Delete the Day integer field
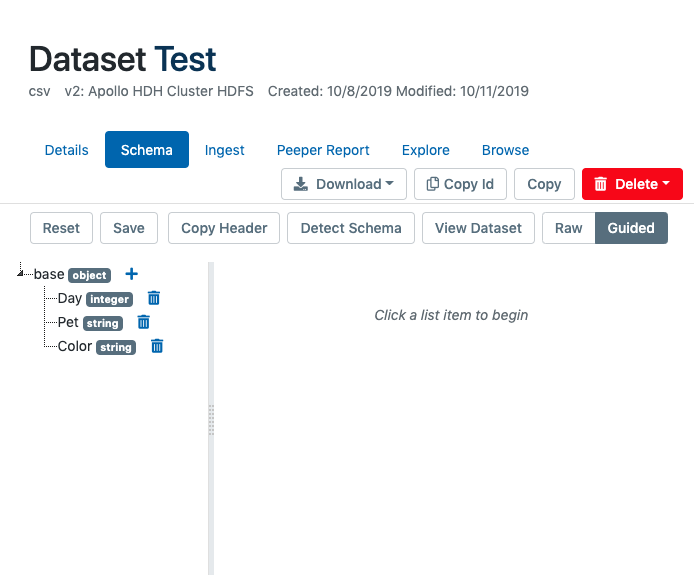Screen dimensions: 694x575 (x=154, y=298)
